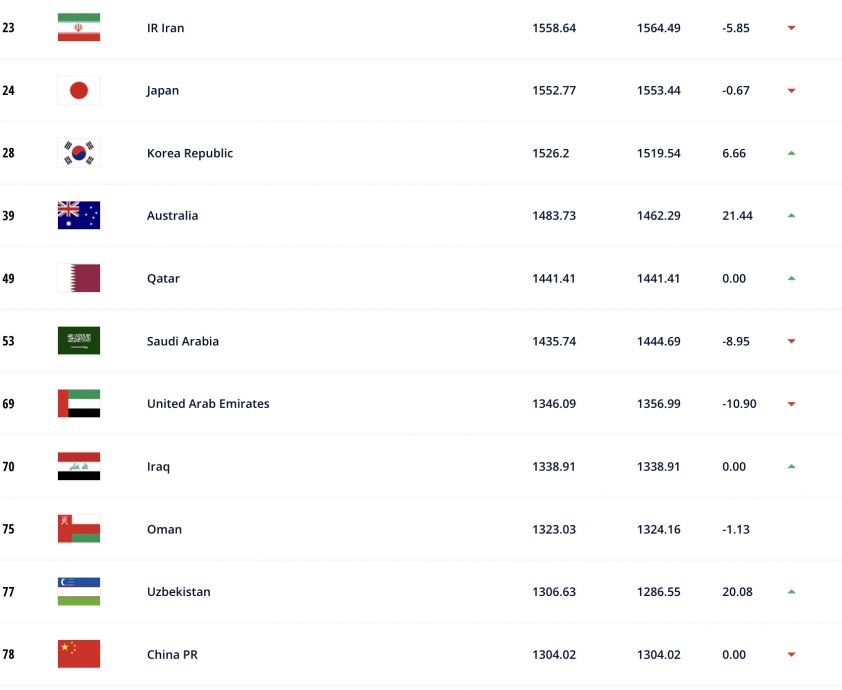Click the Australia flag icon
Viewport: 842px width, 690px height.
pyautogui.click(x=79, y=215)
